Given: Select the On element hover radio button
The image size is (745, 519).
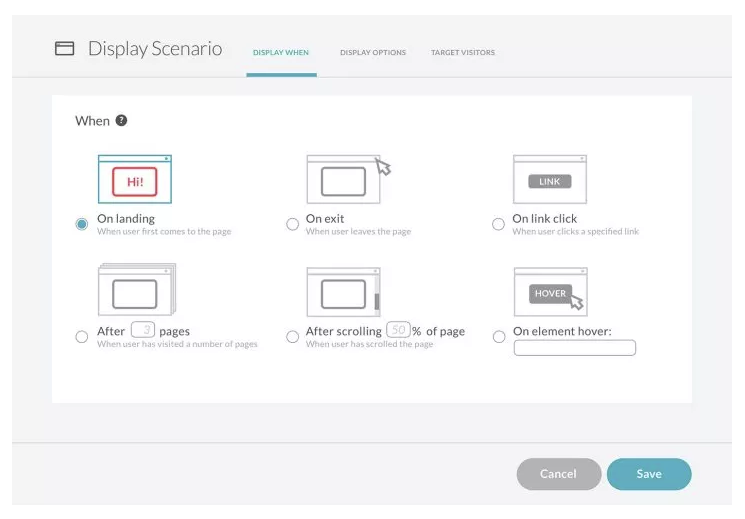Looking at the screenshot, I should click(x=499, y=337).
